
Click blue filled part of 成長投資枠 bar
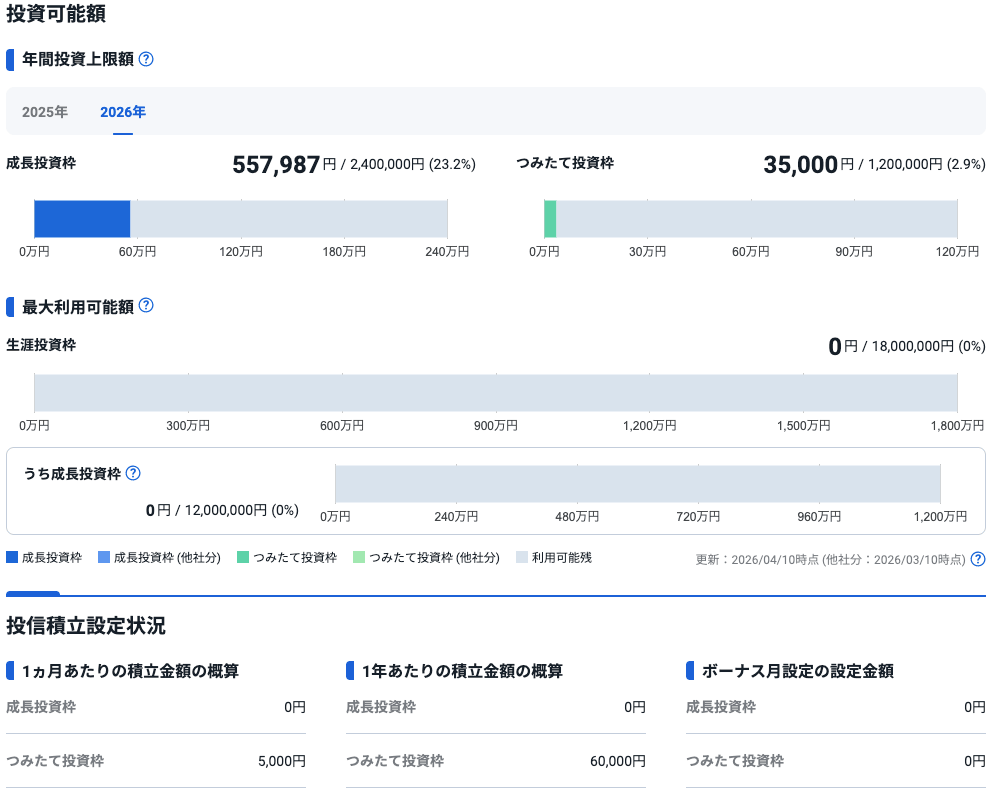click(x=82, y=219)
